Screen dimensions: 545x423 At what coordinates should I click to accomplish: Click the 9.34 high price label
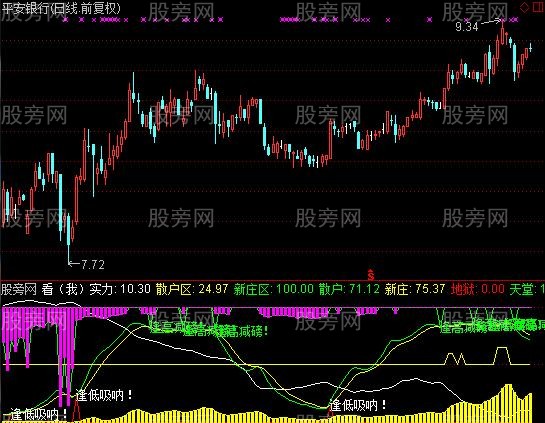tap(467, 27)
